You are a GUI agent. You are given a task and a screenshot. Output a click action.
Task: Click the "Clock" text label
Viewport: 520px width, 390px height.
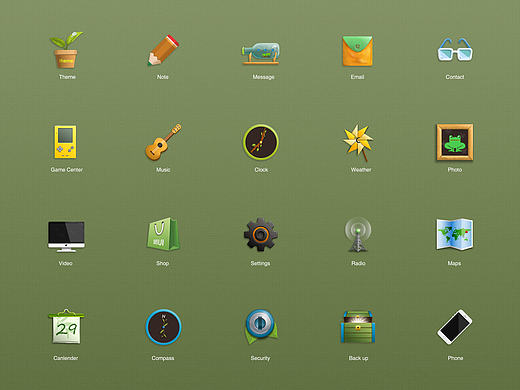point(261,170)
